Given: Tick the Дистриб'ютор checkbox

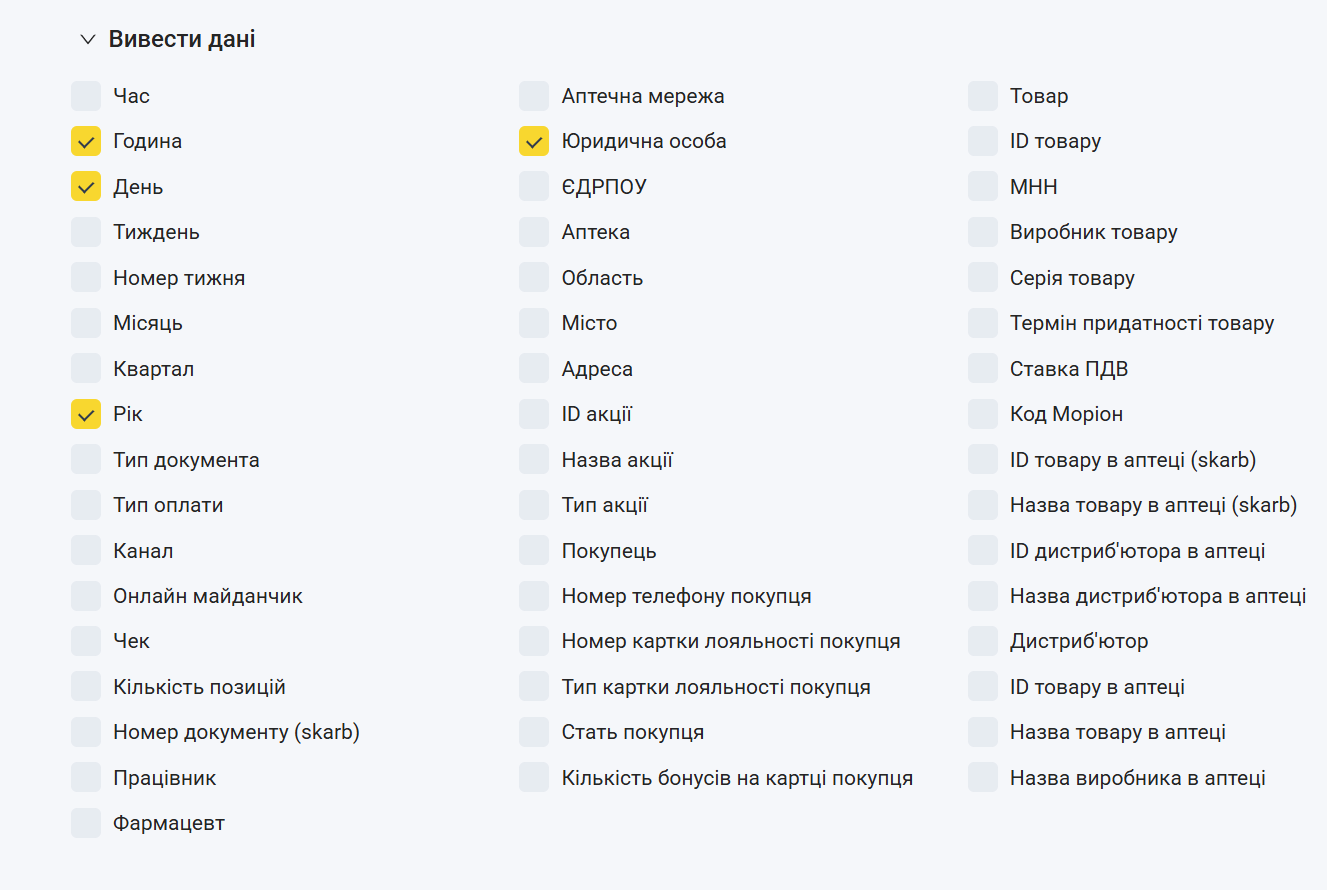Looking at the screenshot, I should click(983, 641).
